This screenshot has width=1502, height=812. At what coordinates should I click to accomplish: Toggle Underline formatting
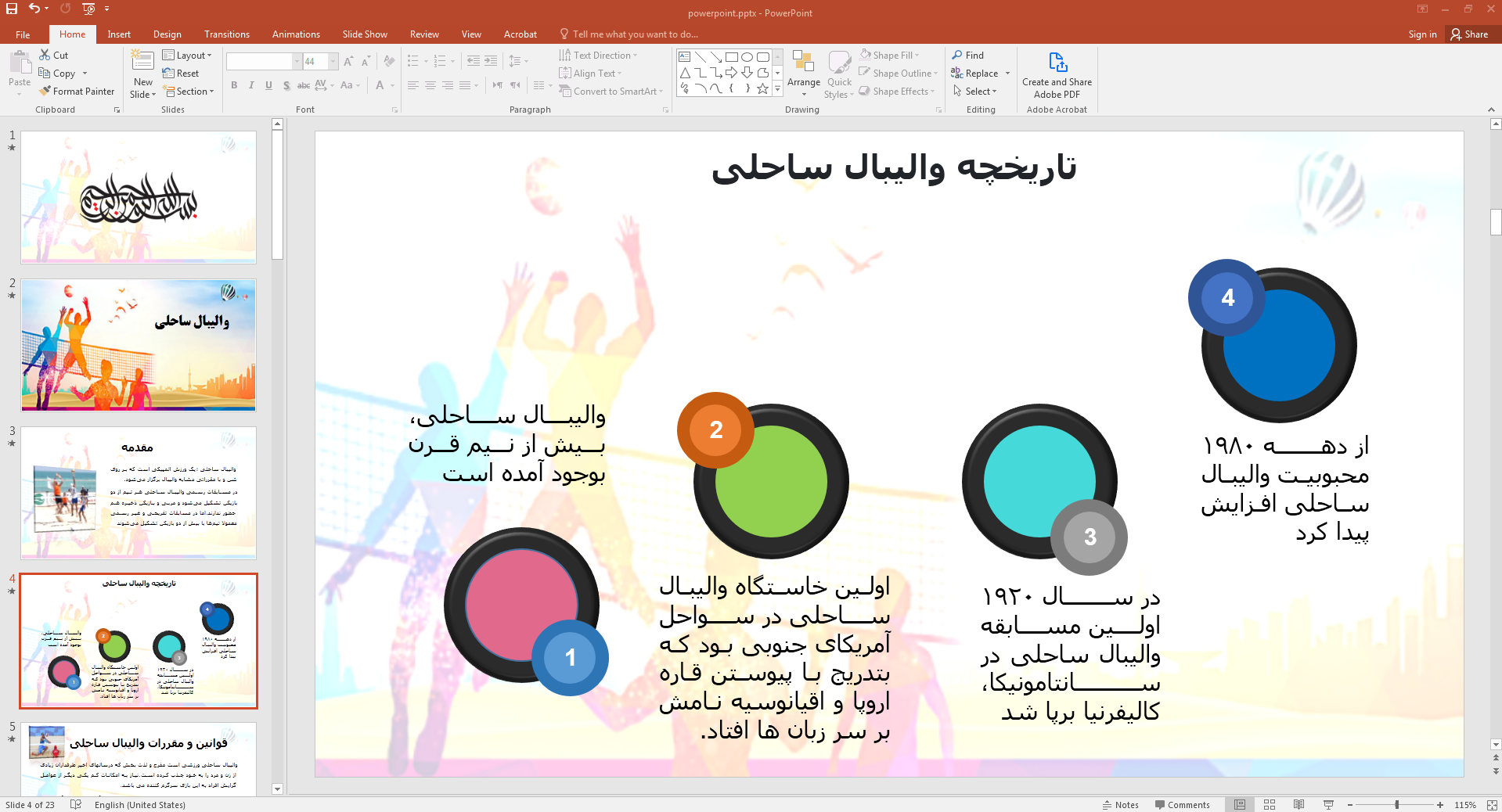[x=268, y=86]
